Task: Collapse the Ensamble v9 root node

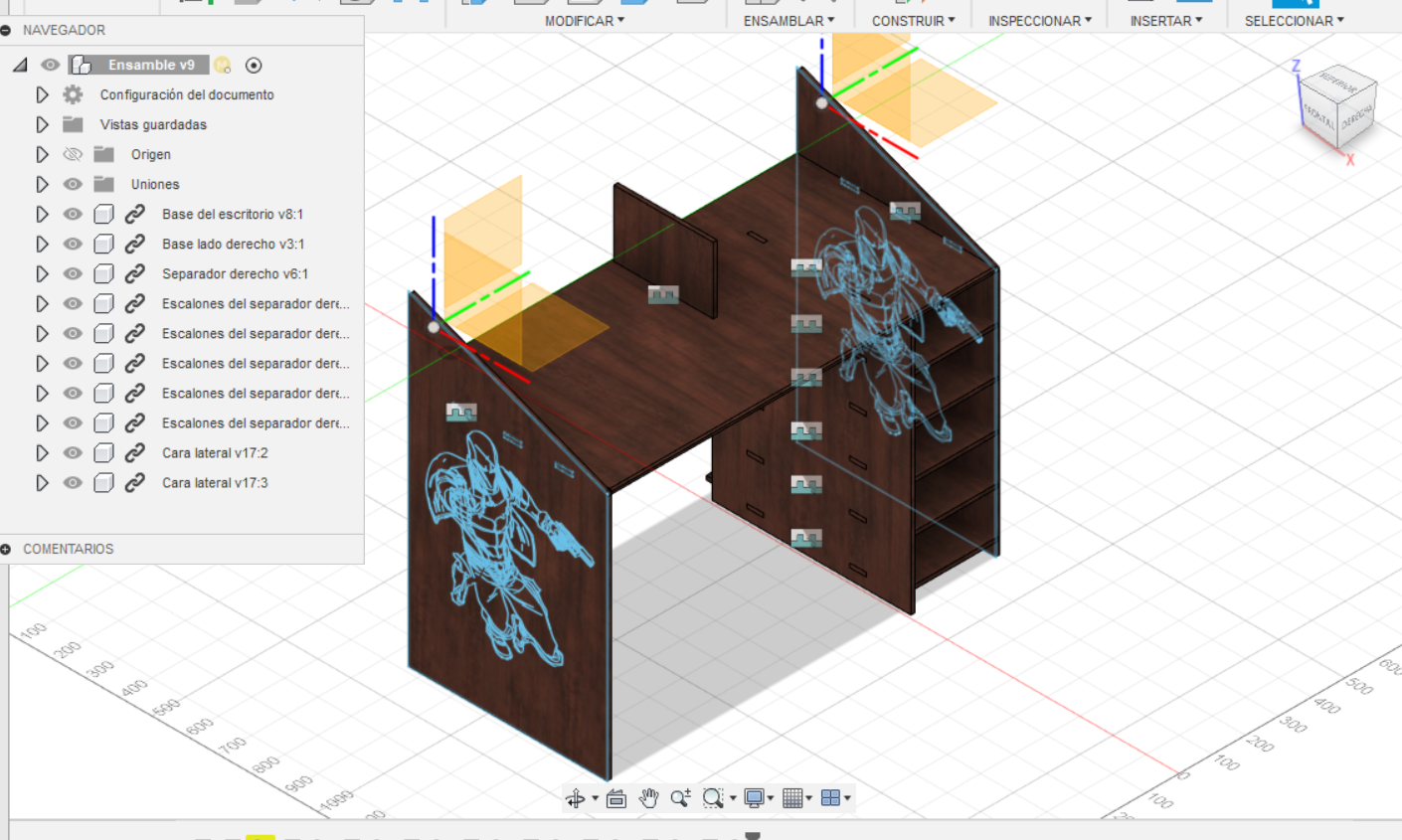Action: 20,65
